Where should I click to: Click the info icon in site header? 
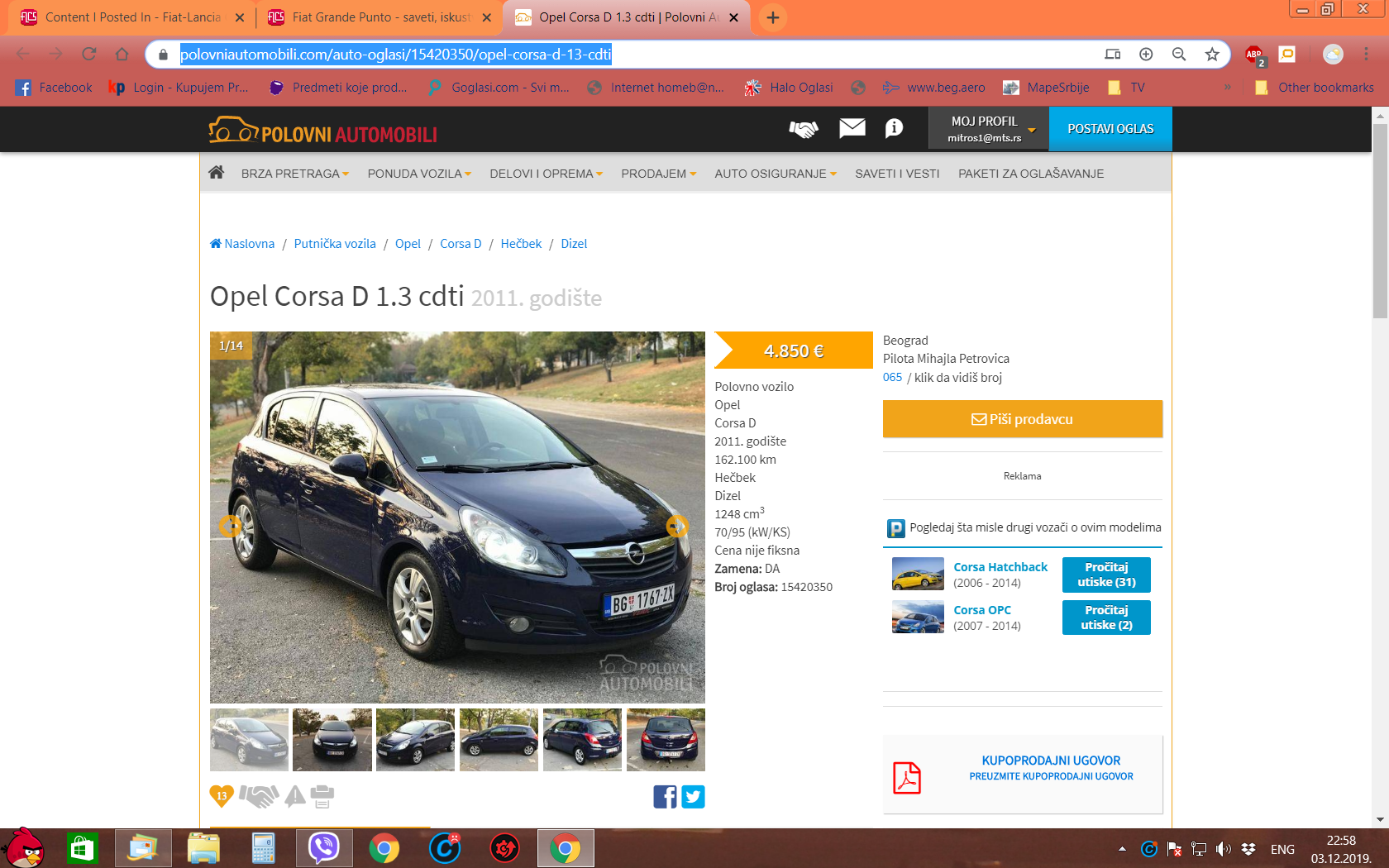point(894,128)
